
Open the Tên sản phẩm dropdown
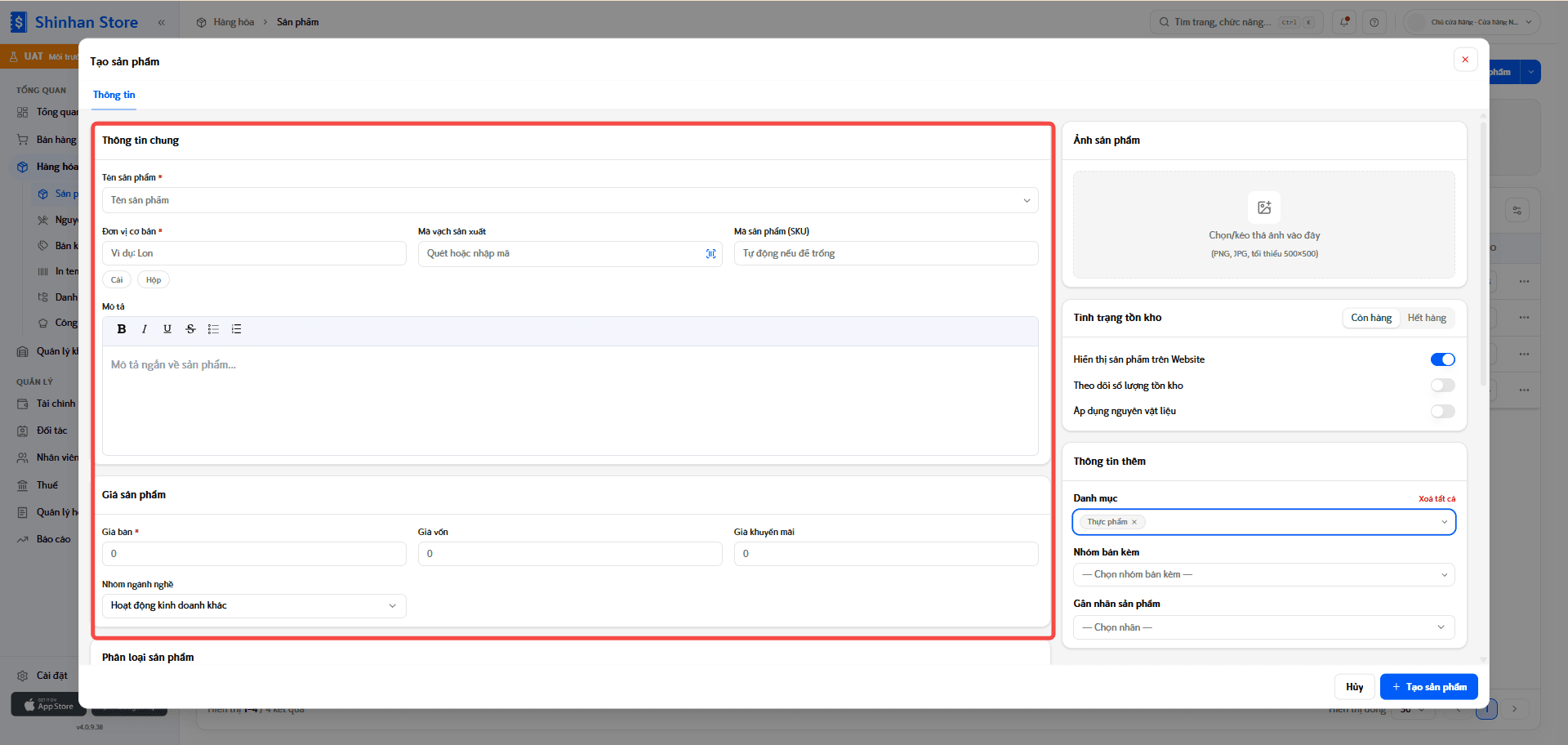click(570, 200)
